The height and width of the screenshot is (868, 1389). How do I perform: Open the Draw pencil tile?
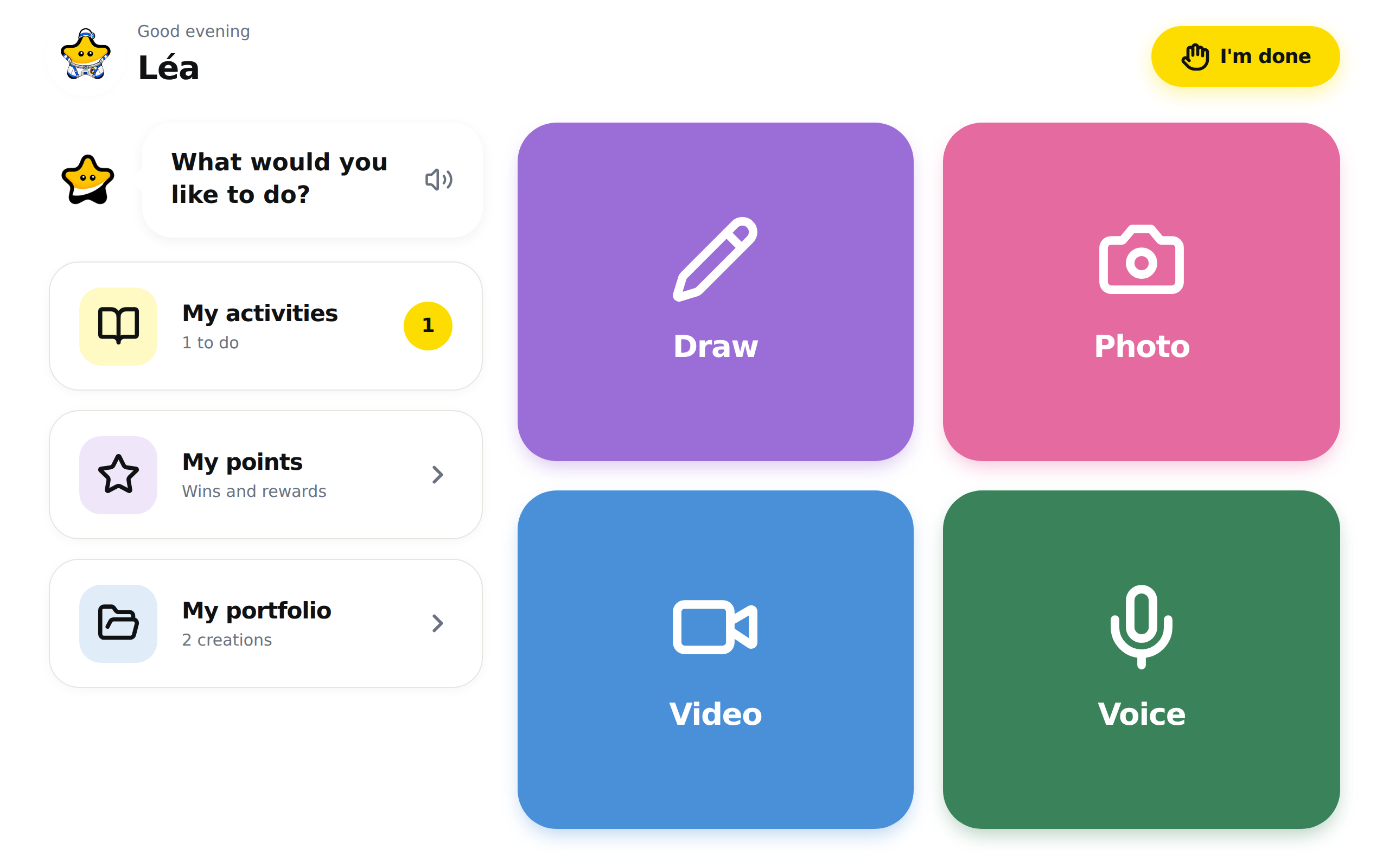715,292
